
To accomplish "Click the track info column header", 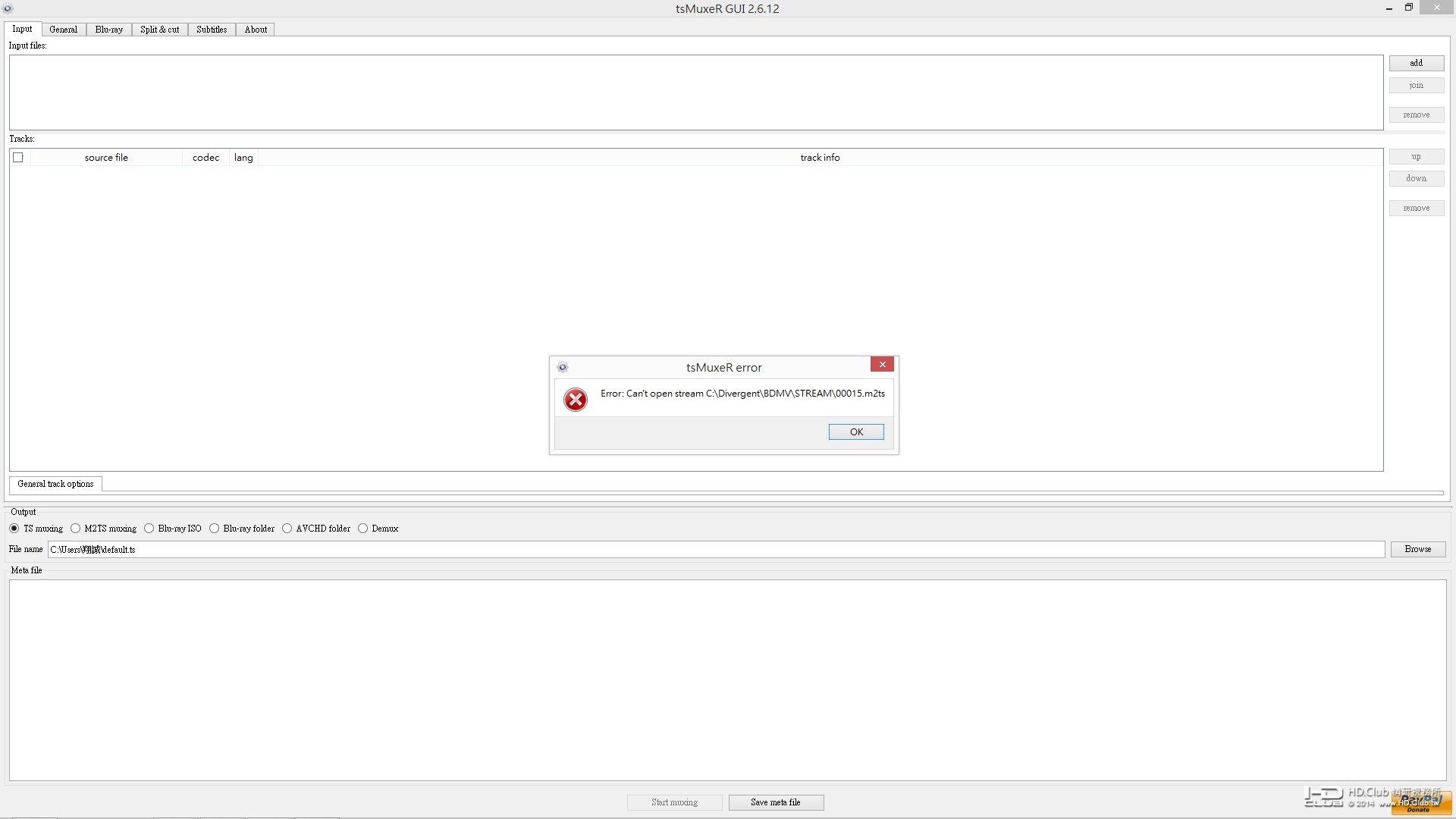I will coord(820,157).
